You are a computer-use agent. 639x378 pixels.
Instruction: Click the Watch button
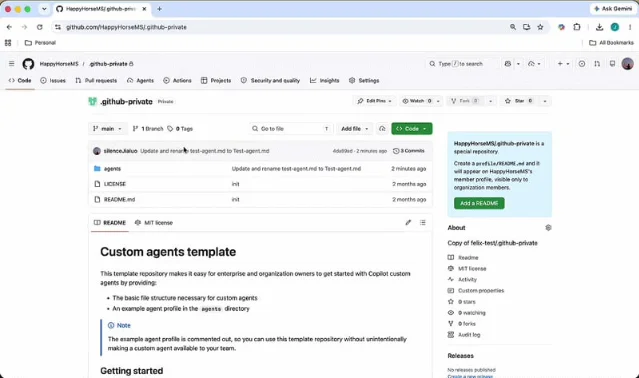tap(416, 101)
